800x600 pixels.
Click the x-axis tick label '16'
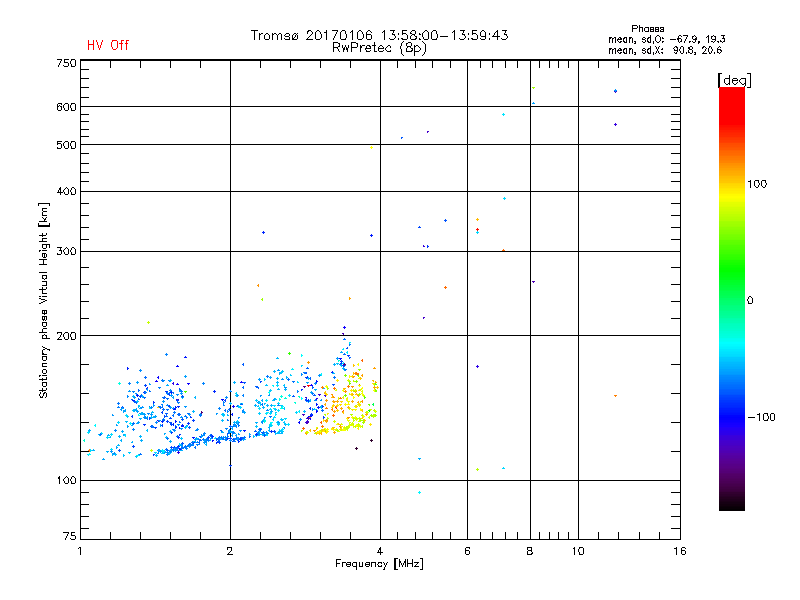[x=680, y=551]
